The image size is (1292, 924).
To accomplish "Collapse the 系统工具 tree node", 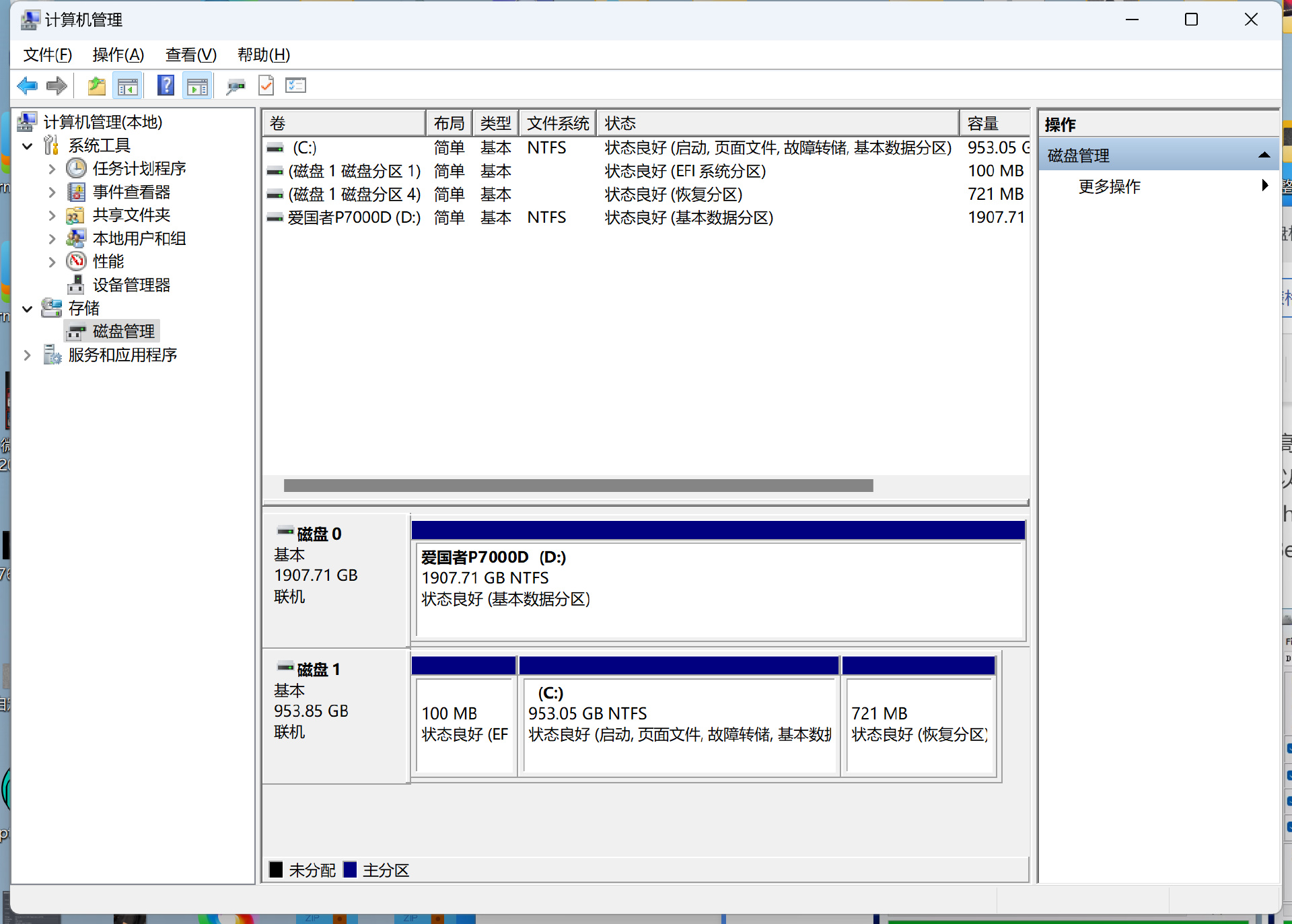I will click(x=28, y=146).
